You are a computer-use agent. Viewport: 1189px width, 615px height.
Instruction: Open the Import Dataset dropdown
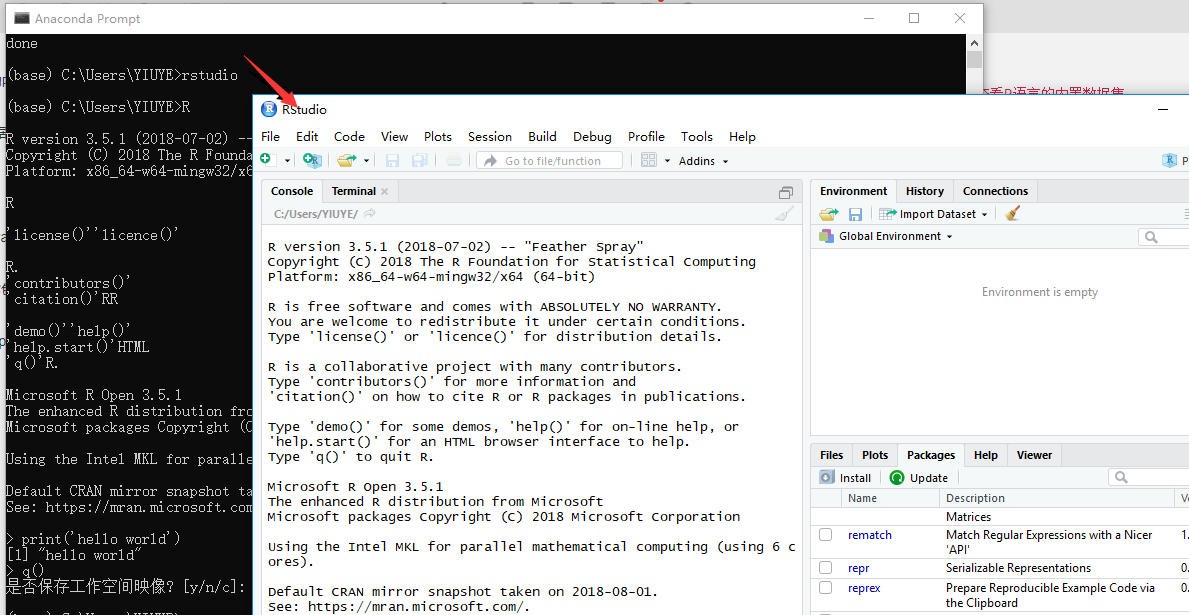(933, 215)
